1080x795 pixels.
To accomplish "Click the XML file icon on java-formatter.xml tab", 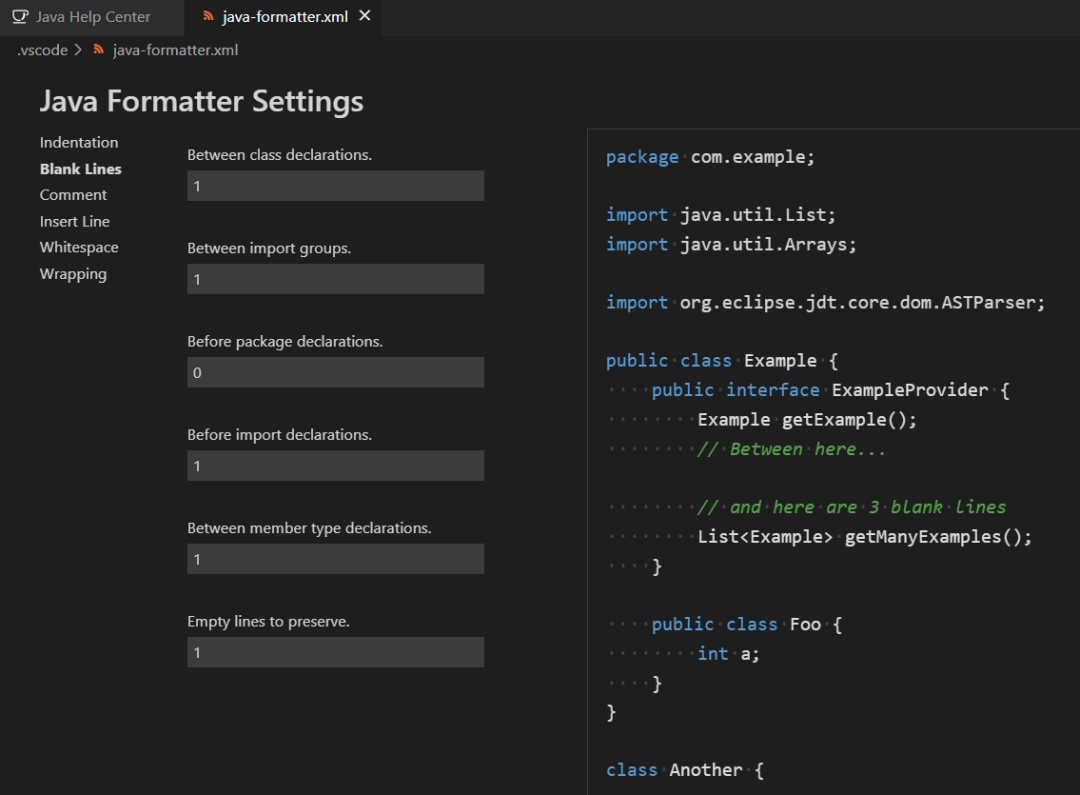I will (209, 16).
